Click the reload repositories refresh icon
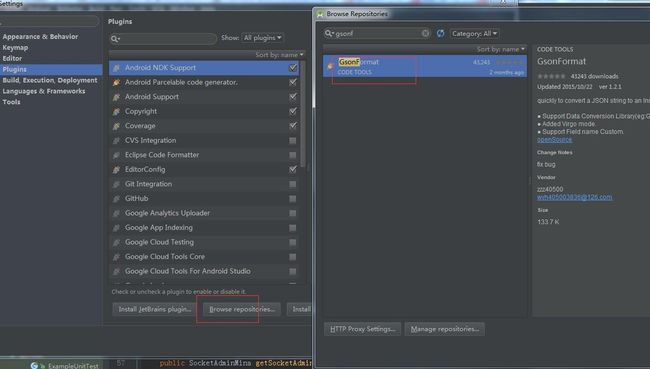650x369 pixels. pyautogui.click(x=440, y=33)
